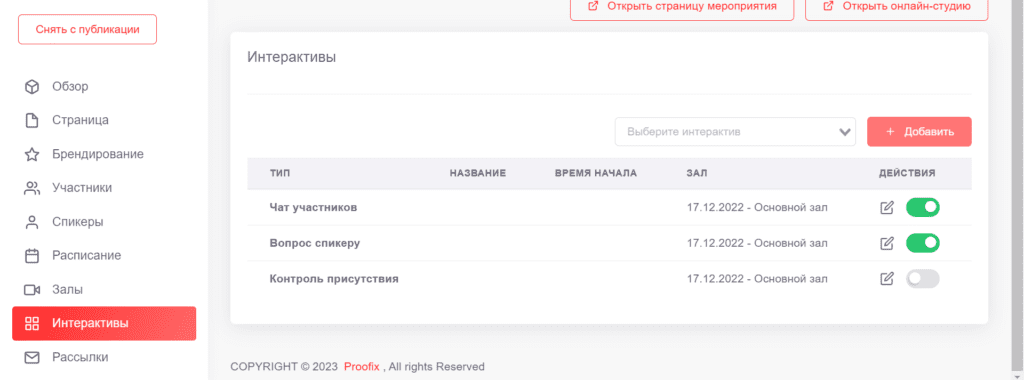This screenshot has height=380, width=1024.
Task: Click Снять с публикации button
Action: coord(88,29)
